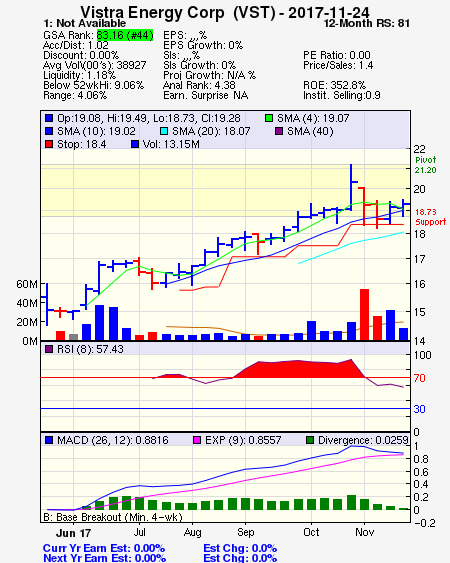Click the green SMA (4) legend swatch
The height and width of the screenshot is (563, 450).
[x=269, y=118]
